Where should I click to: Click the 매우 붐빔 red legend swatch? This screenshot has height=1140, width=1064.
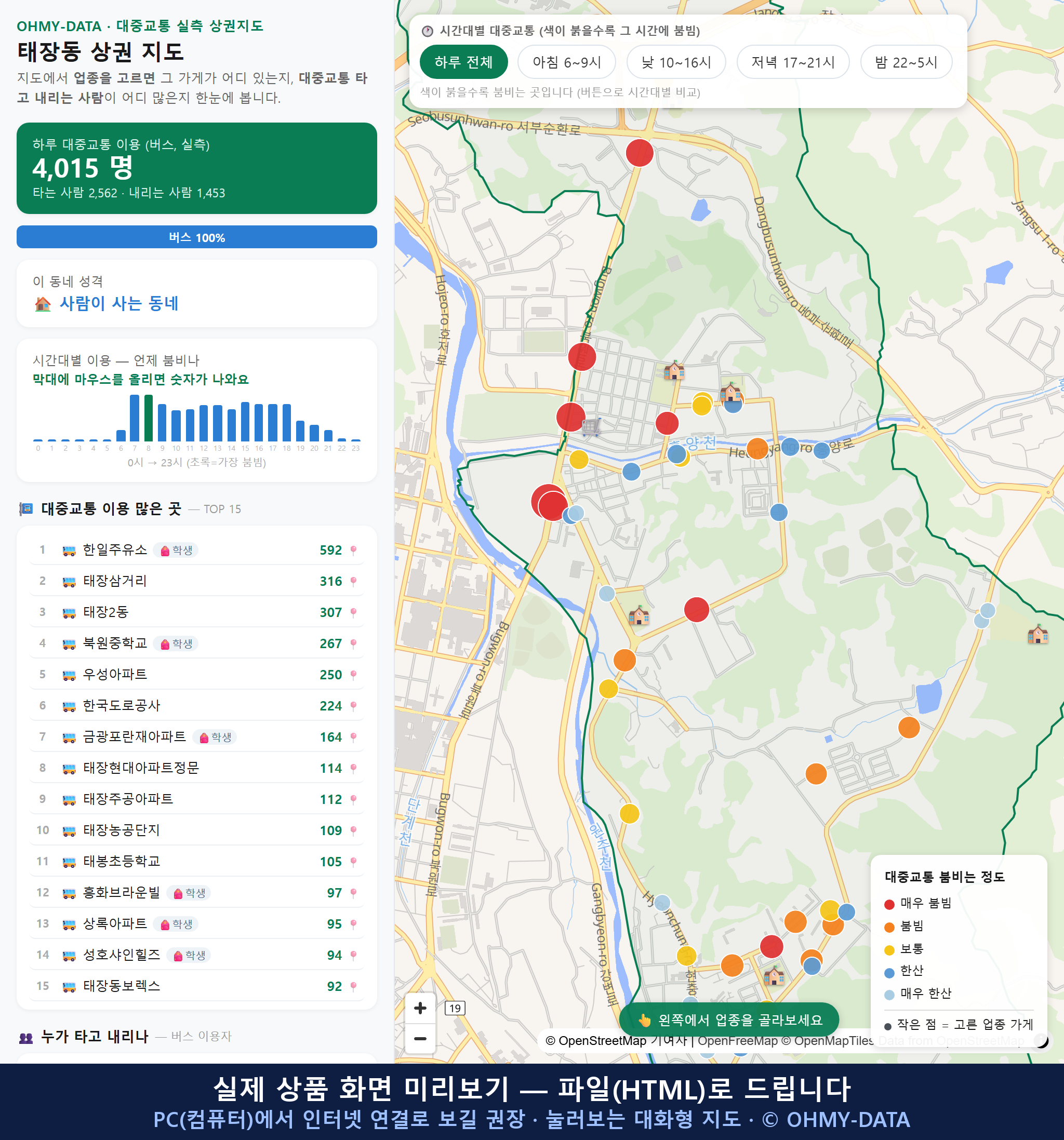[889, 904]
